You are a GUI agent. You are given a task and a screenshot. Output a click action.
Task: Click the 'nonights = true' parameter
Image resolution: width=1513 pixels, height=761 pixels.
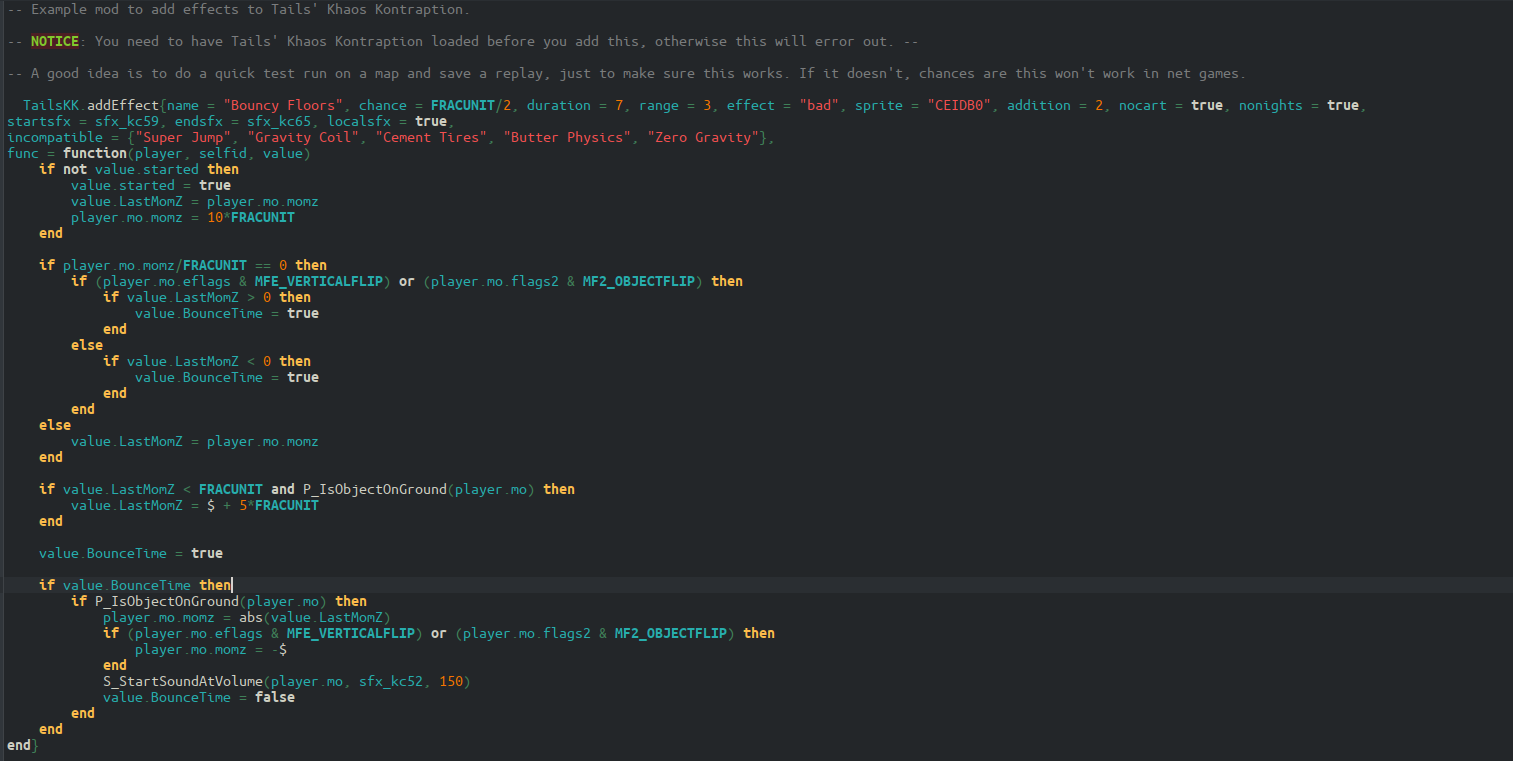[x=1298, y=105]
